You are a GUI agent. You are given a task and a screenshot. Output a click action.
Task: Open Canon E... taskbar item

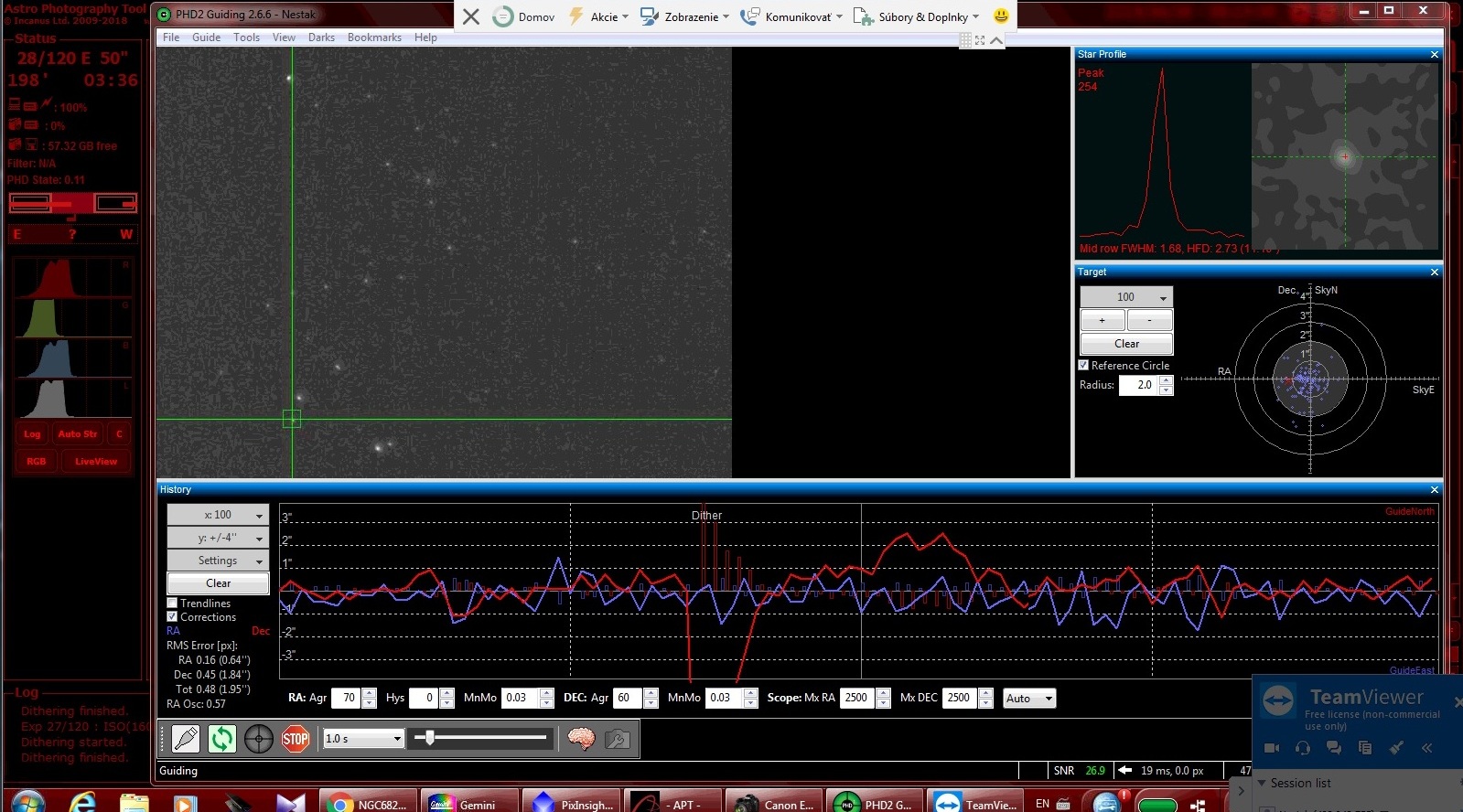point(776,802)
